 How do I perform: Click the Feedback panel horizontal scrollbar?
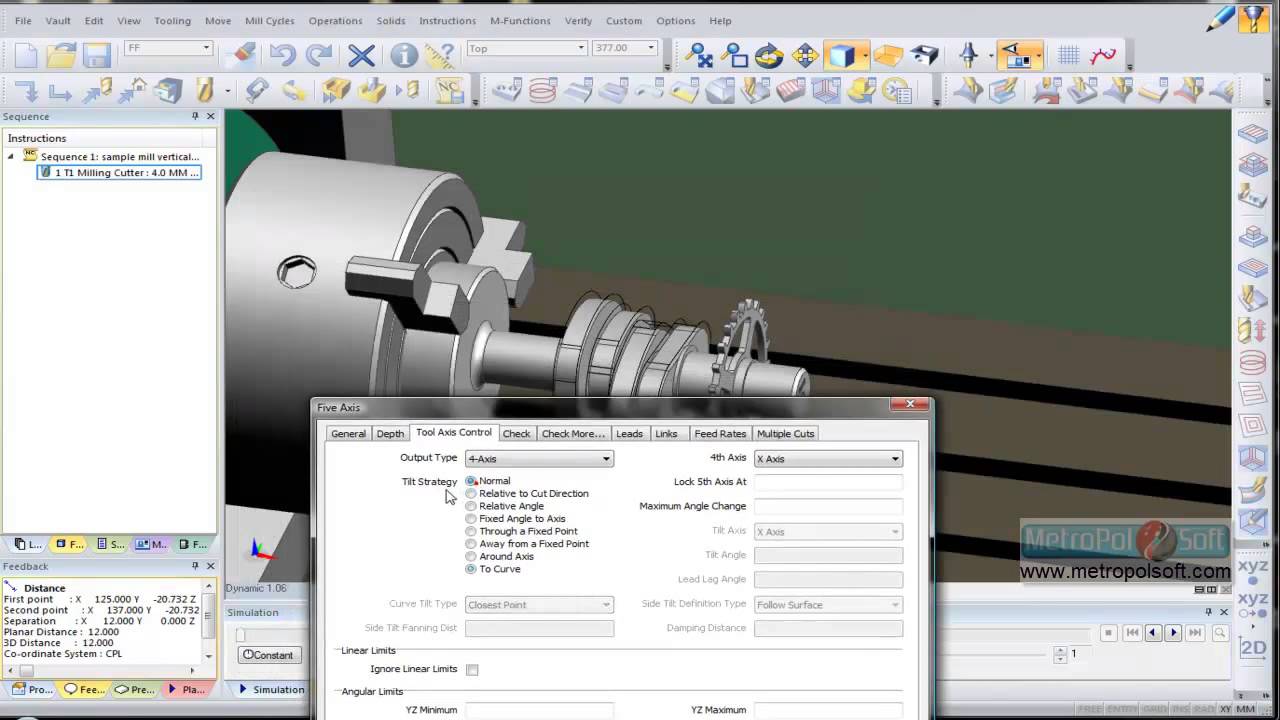103,670
